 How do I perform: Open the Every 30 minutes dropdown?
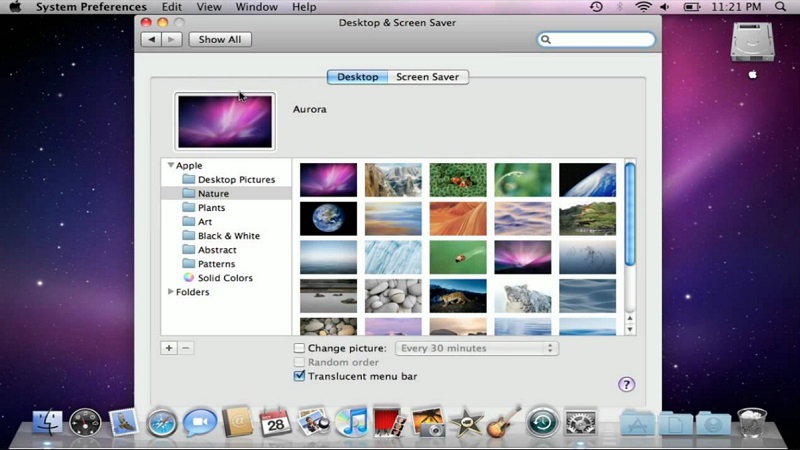coord(476,348)
